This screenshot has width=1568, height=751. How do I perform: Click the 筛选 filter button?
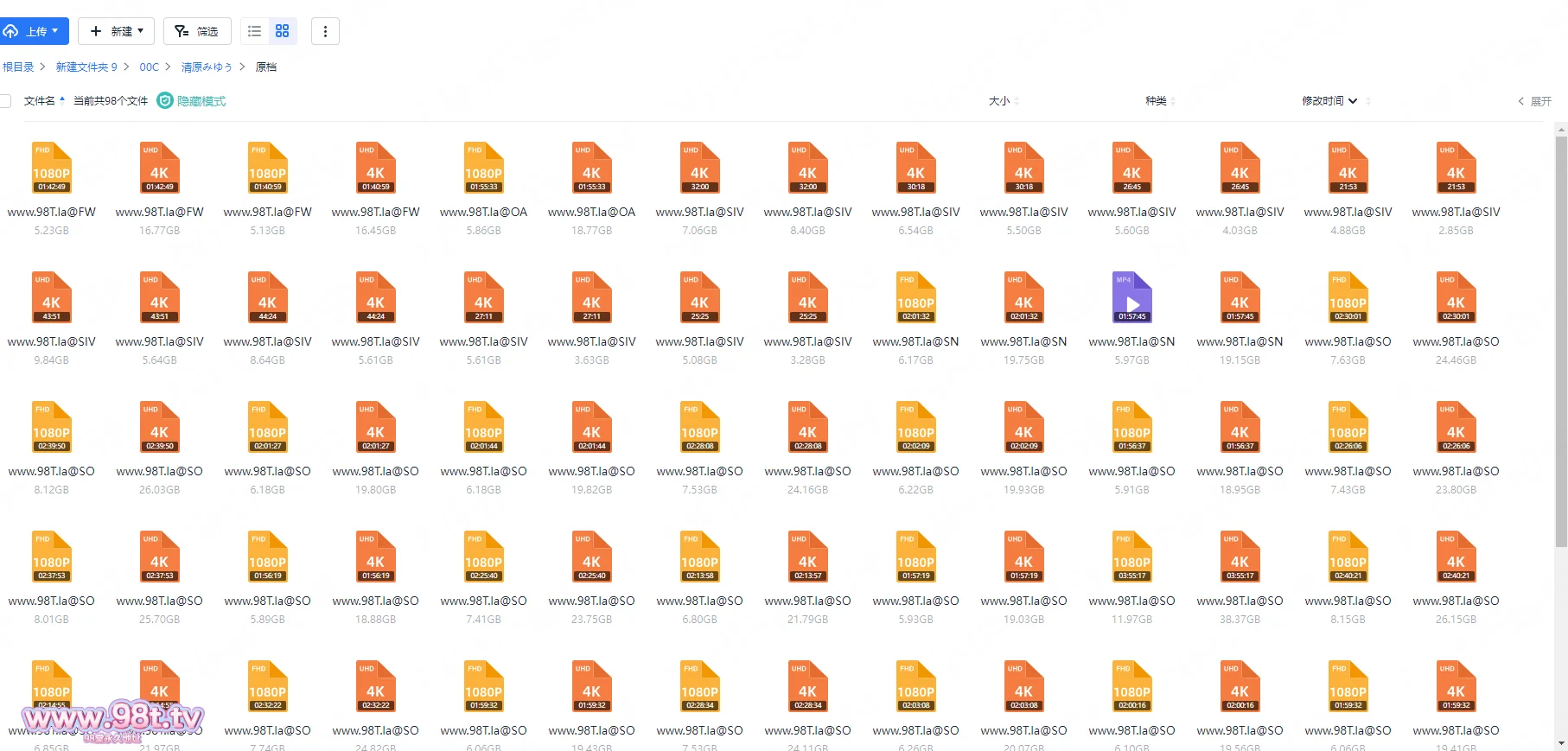197,31
